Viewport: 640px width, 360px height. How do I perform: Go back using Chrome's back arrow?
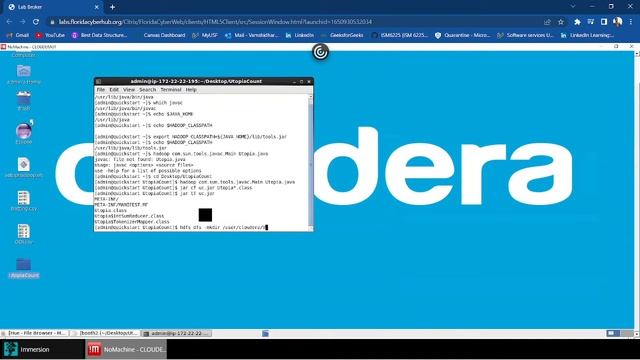(9, 22)
